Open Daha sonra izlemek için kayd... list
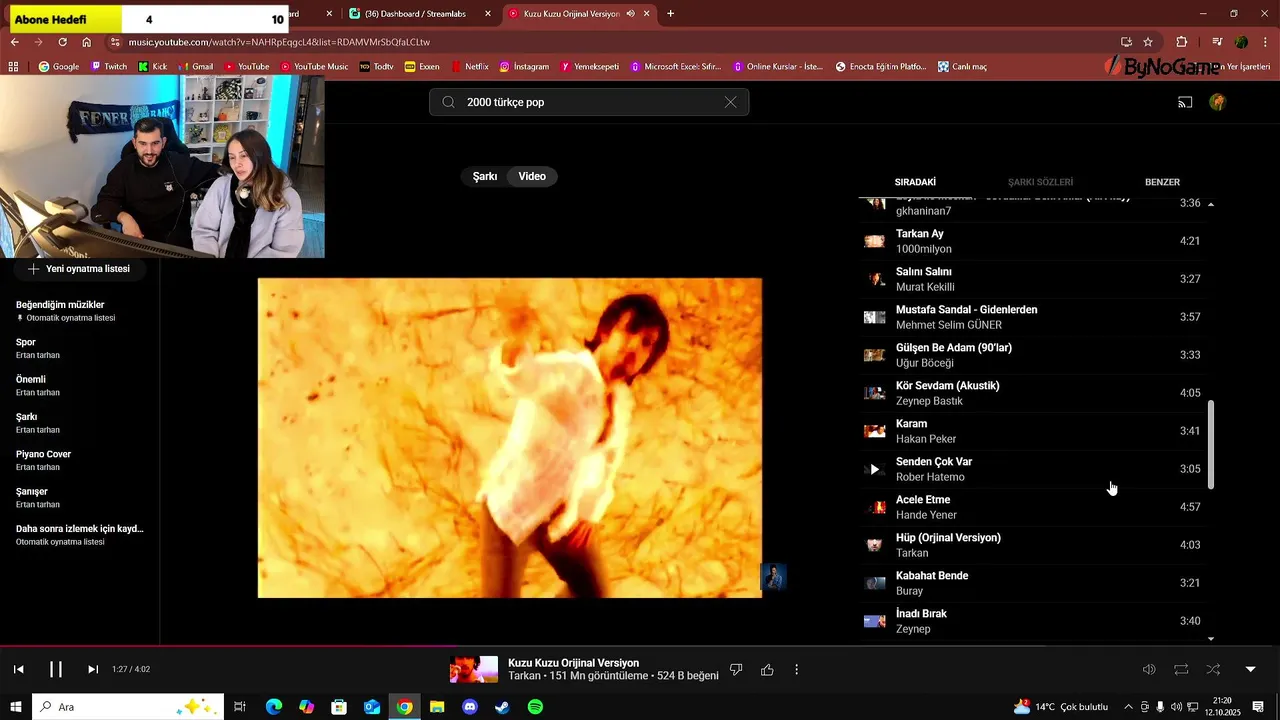Screen dimensions: 1280x720 80,534
